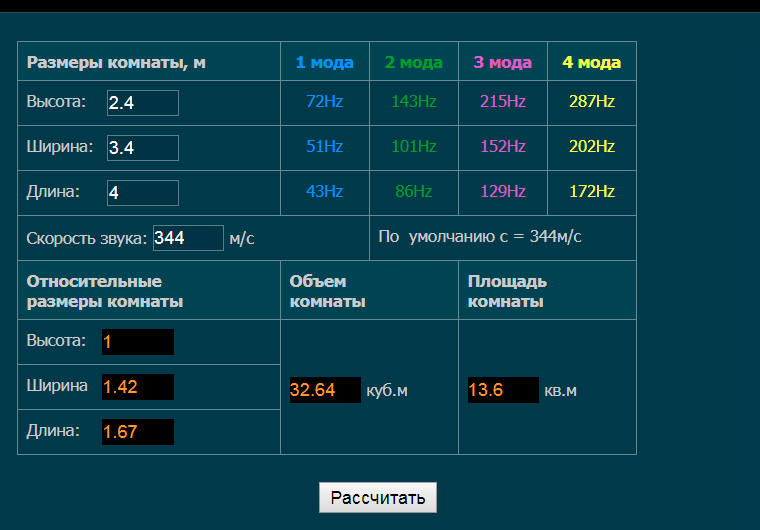Click the room volume field showing 32.64
The height and width of the screenshot is (530, 760).
coord(324,390)
